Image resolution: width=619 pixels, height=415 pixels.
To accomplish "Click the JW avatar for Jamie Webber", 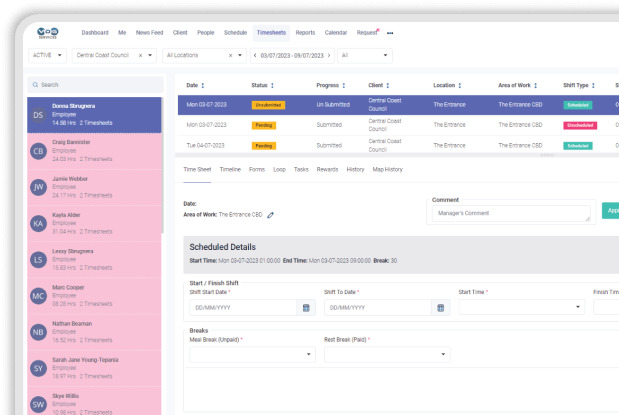I will (38, 187).
